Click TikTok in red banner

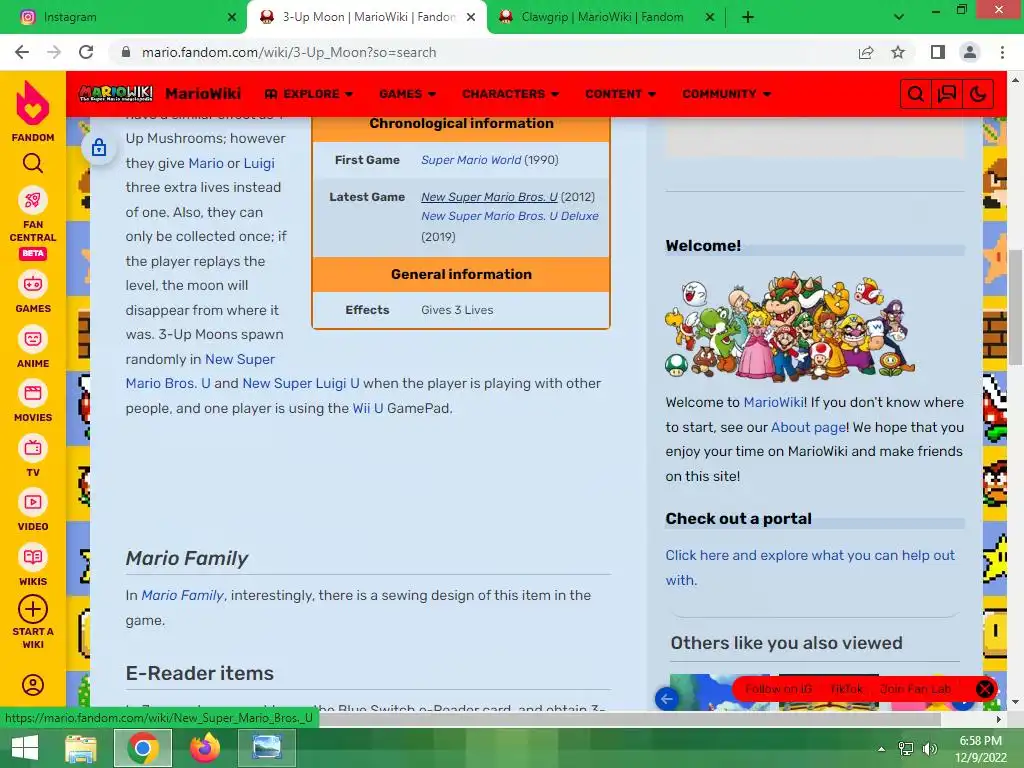pos(846,689)
